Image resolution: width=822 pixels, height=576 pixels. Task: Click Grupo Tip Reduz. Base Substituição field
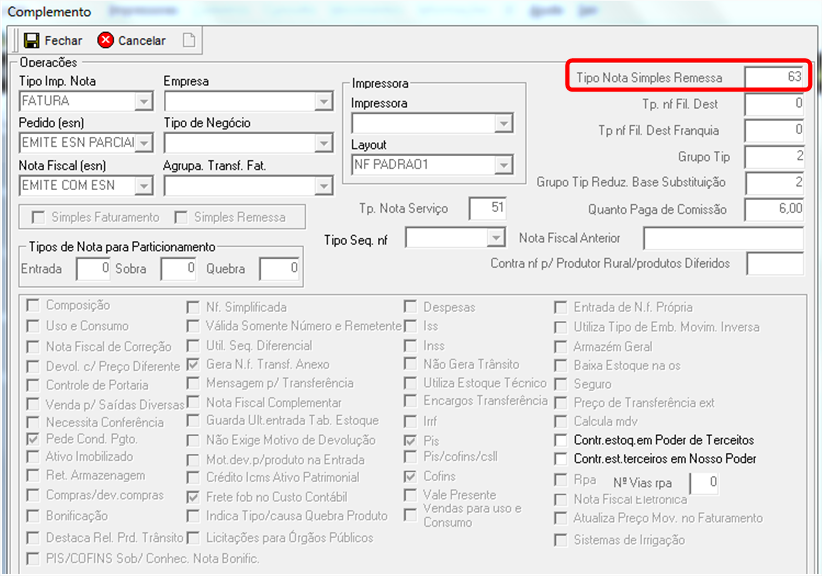(x=774, y=182)
